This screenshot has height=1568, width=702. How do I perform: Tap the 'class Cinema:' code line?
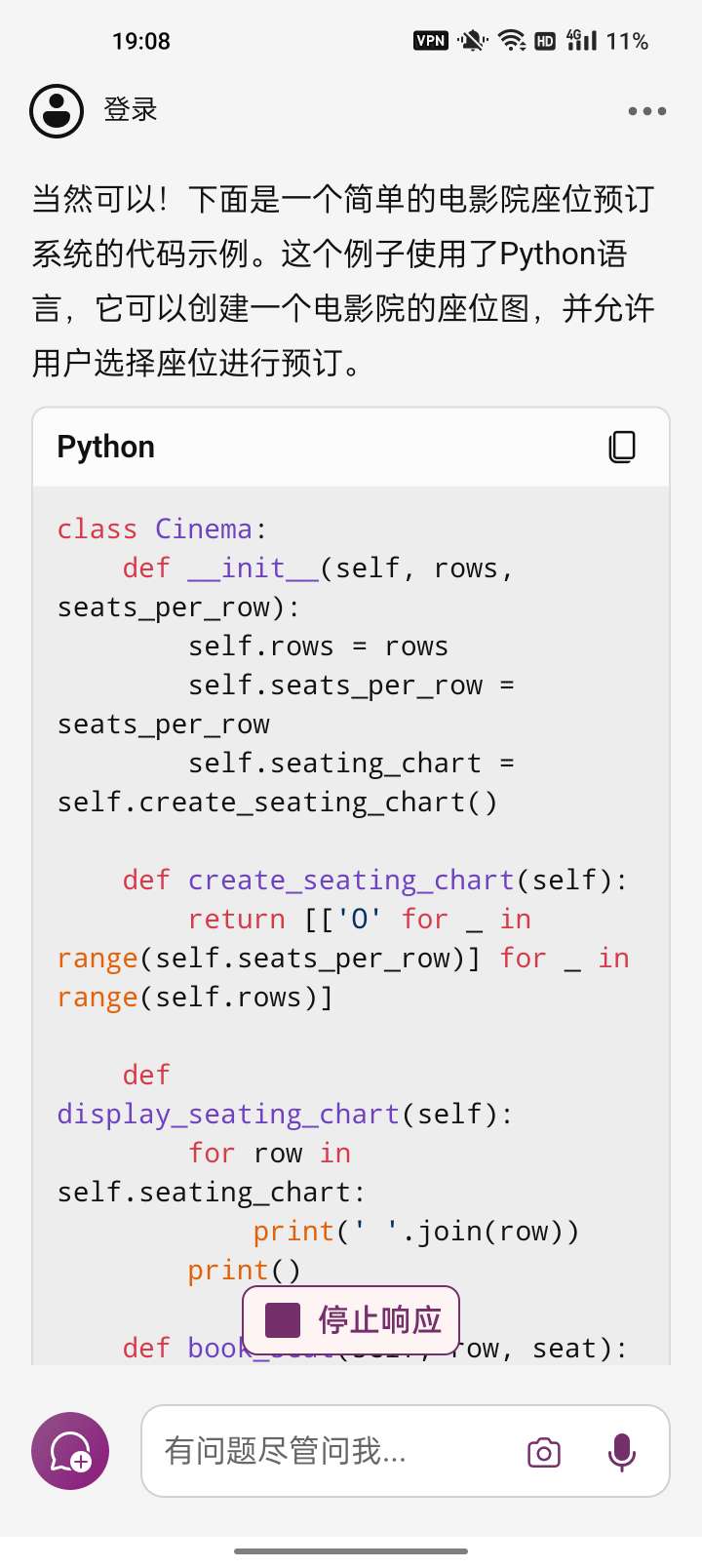[x=162, y=529]
